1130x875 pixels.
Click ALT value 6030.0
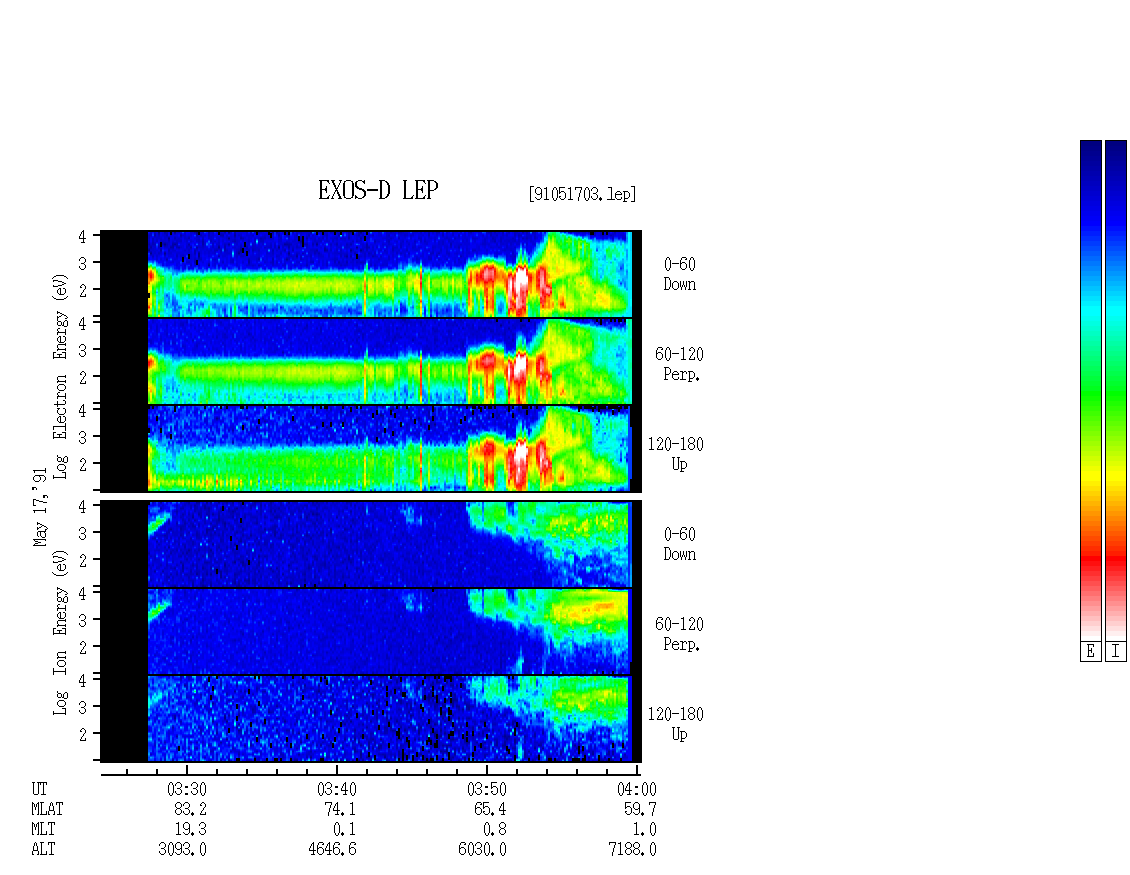482,849
